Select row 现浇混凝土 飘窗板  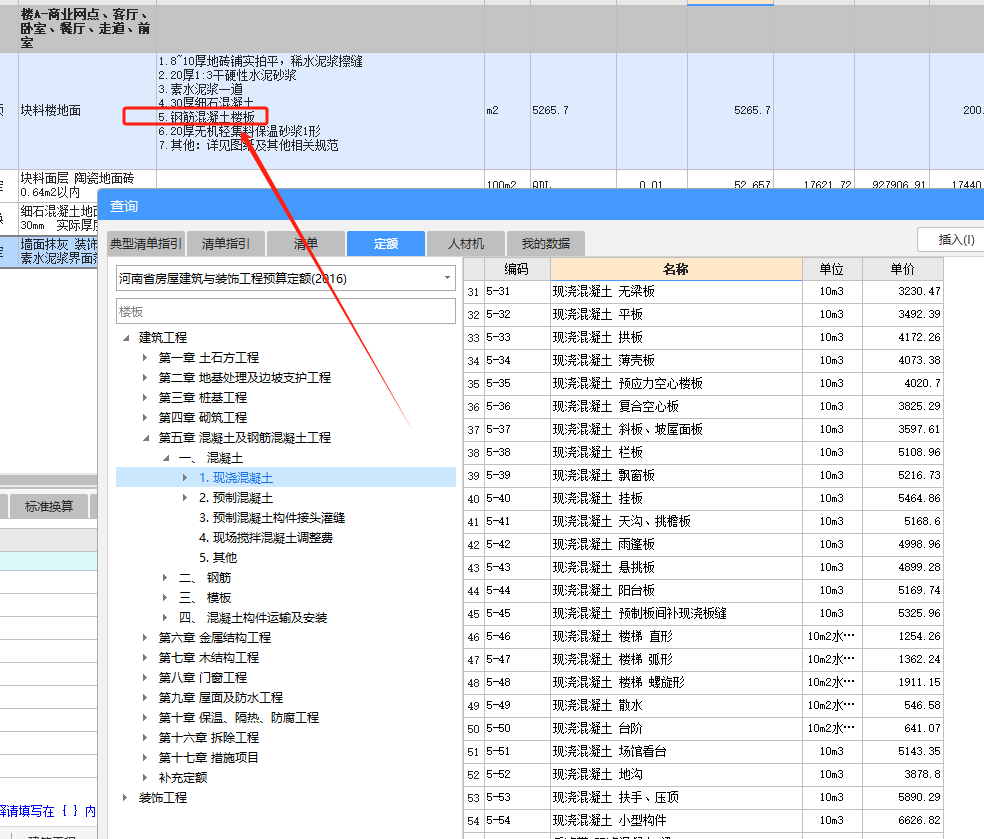(x=703, y=476)
